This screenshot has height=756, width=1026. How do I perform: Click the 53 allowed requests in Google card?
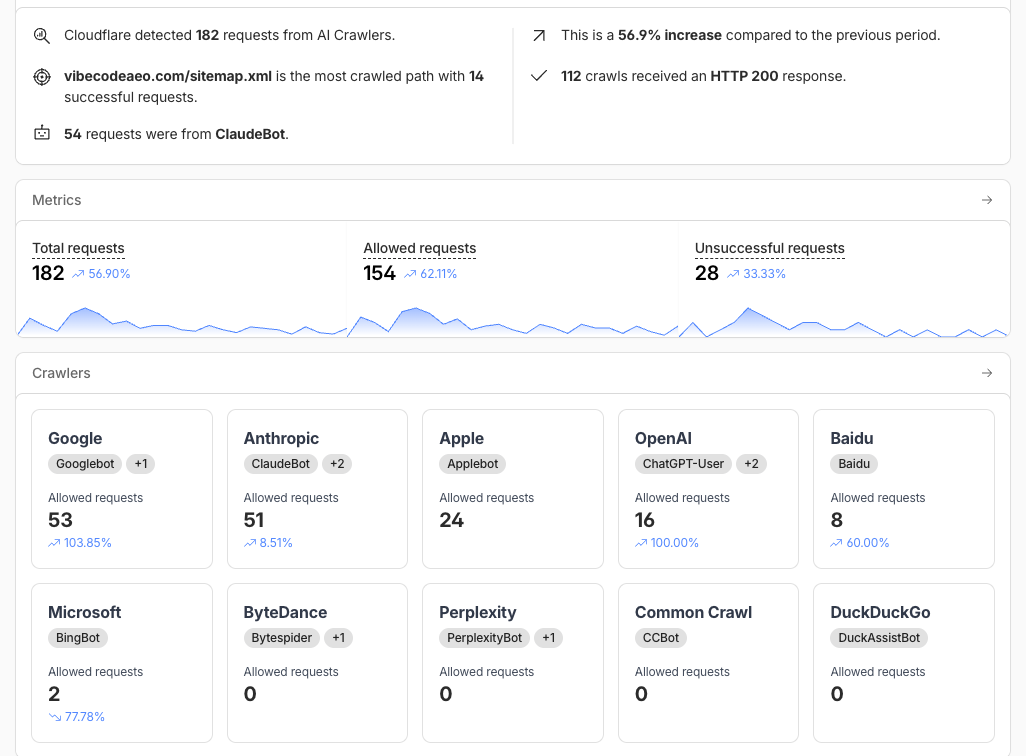60,520
